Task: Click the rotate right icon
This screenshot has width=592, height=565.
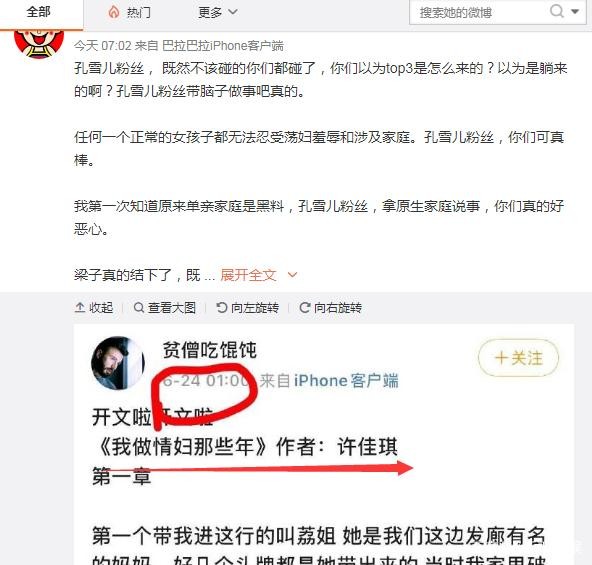Action: 305,308
